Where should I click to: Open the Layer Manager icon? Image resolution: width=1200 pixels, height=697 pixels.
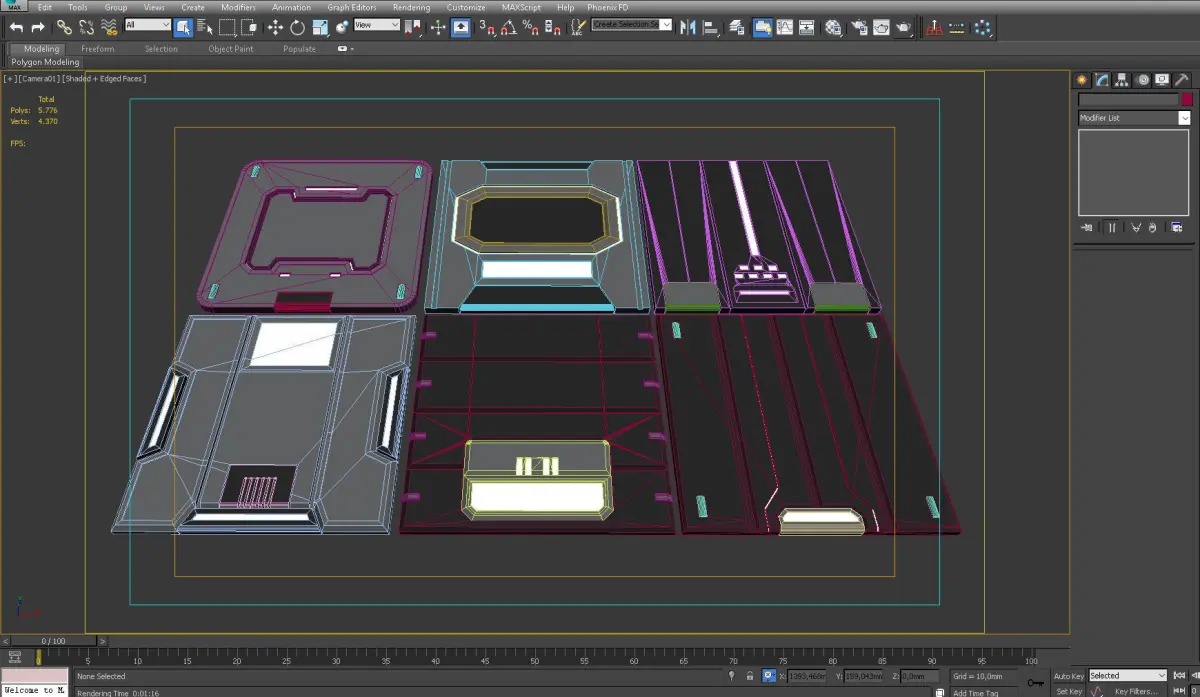tap(737, 27)
